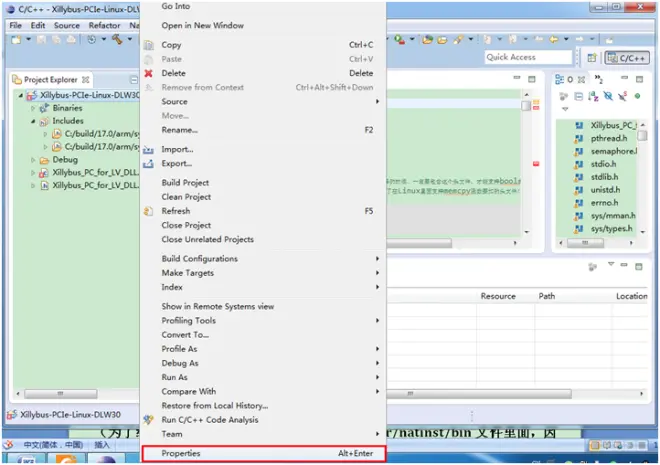Collapse the Includes tree node
The image size is (660, 465).
tap(33, 121)
